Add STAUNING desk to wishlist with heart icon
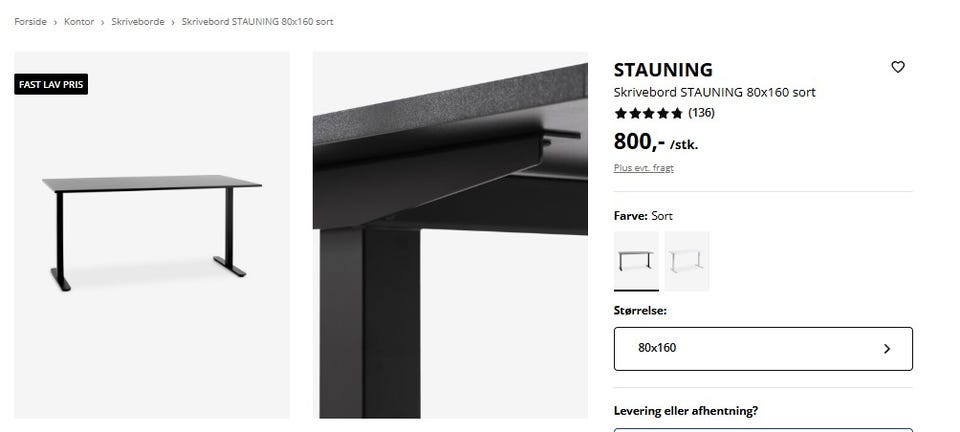Screen dimensions: 960x432 897,67
